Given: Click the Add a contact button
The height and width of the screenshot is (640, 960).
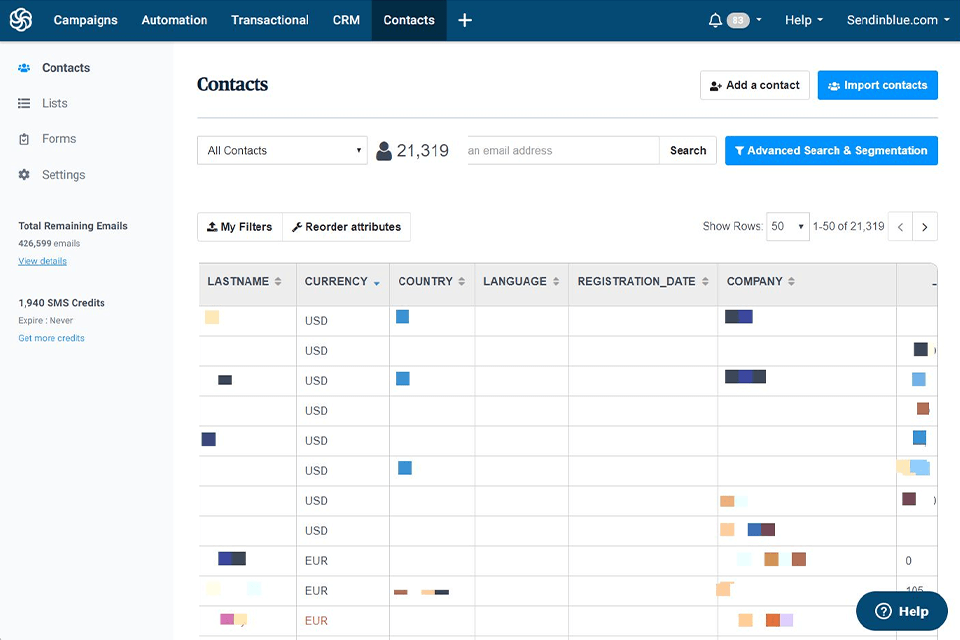Looking at the screenshot, I should point(755,85).
